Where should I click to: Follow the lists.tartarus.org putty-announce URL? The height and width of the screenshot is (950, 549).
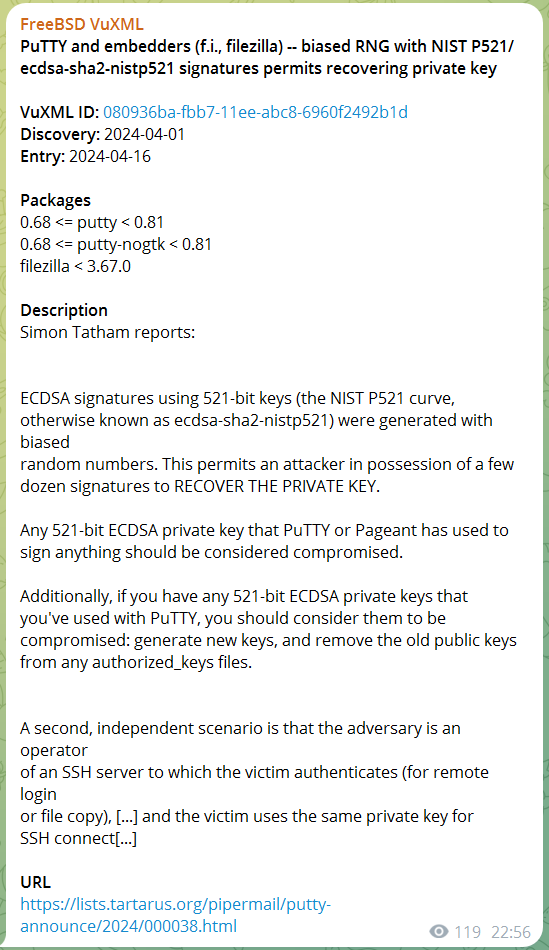(x=176, y=915)
